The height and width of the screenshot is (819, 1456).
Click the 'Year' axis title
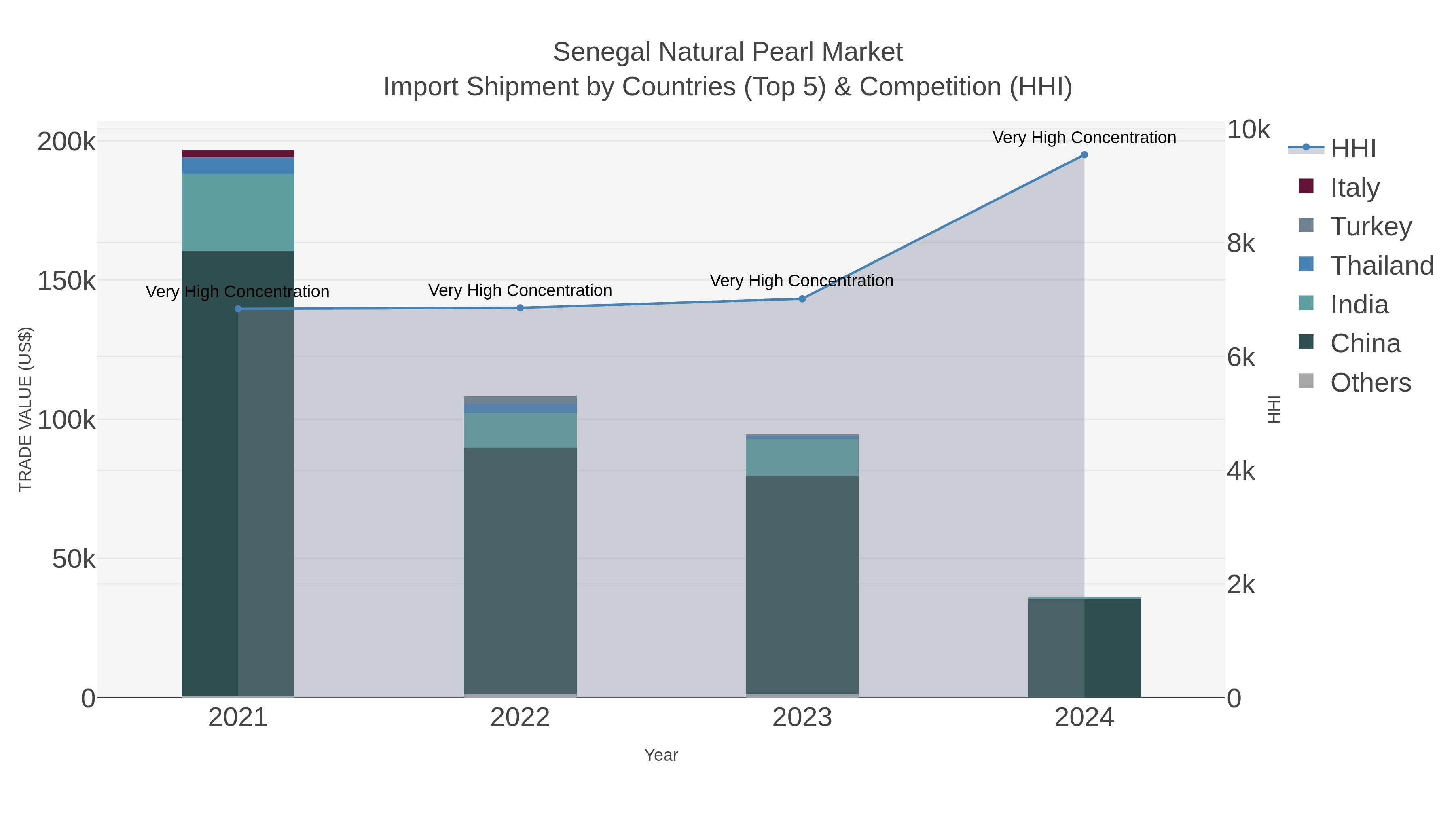pyautogui.click(x=661, y=755)
